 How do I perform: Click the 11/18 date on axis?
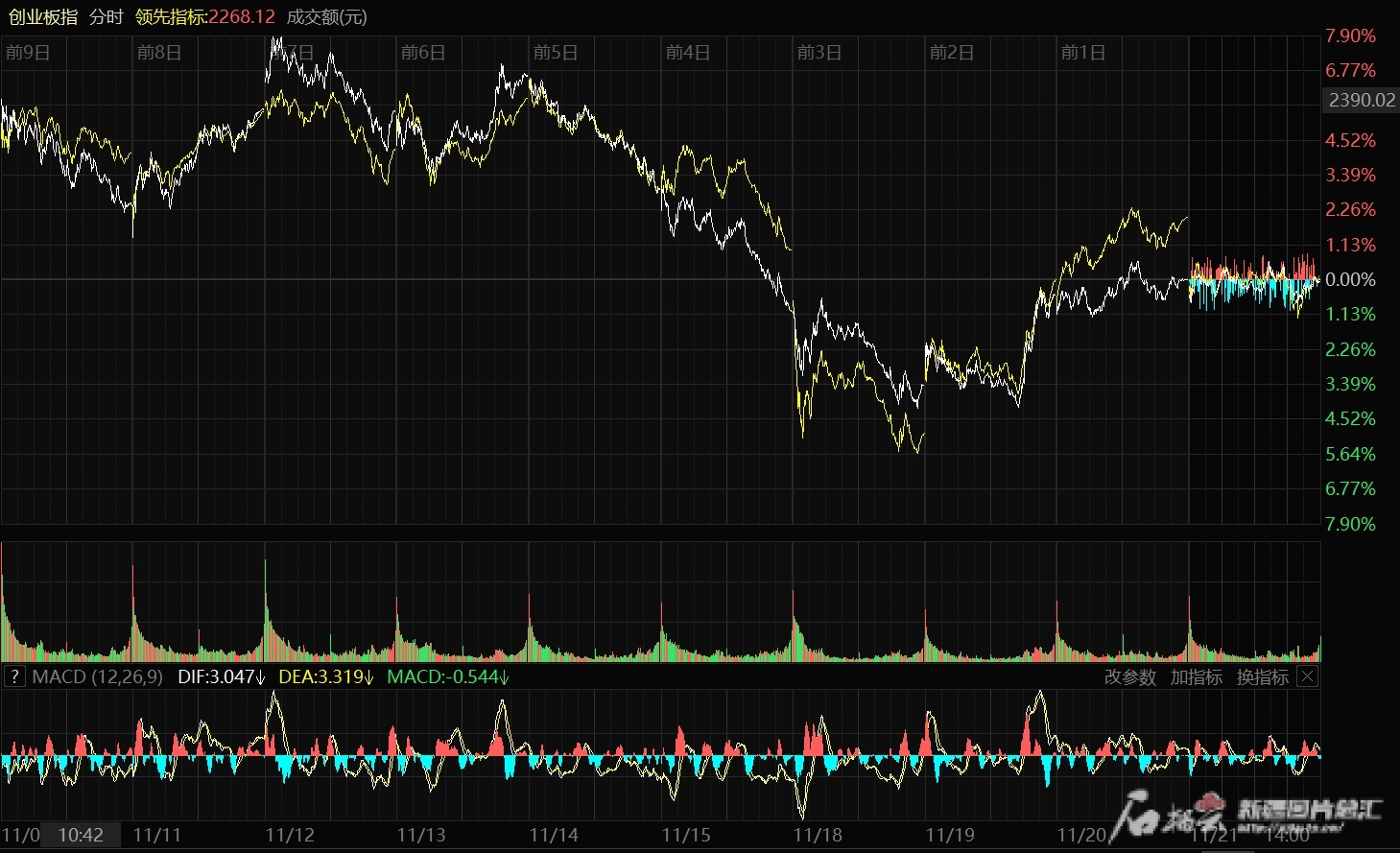(818, 835)
